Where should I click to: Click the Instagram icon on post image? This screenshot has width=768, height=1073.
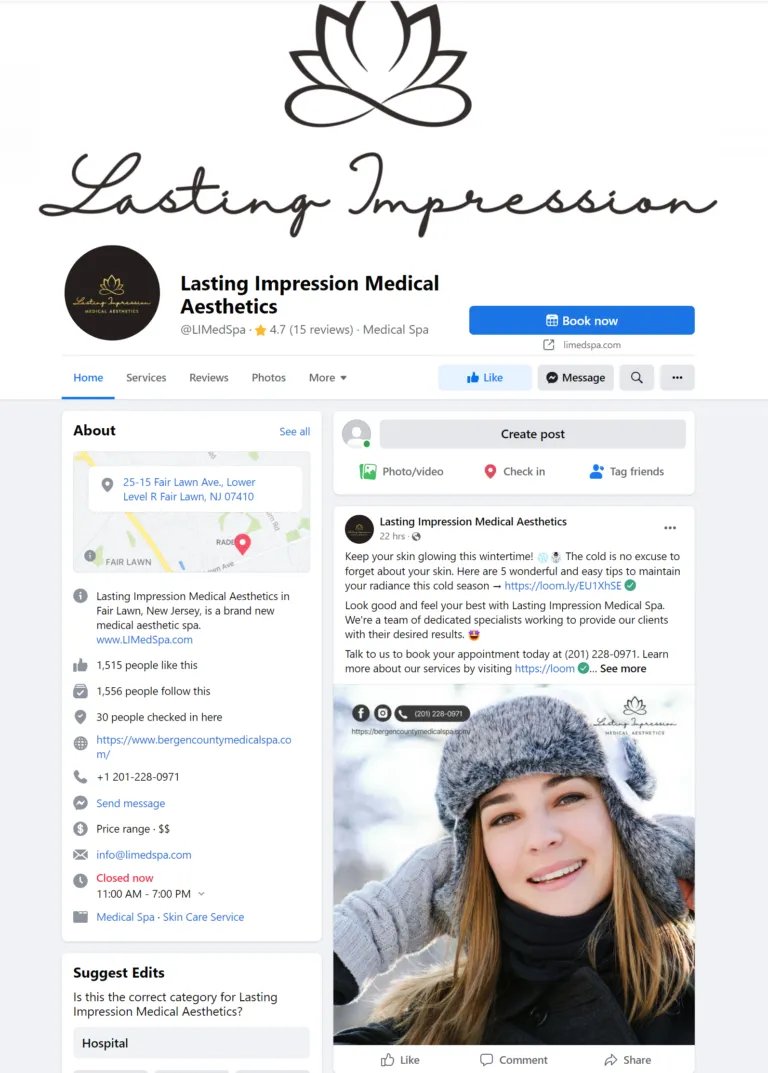click(x=383, y=713)
